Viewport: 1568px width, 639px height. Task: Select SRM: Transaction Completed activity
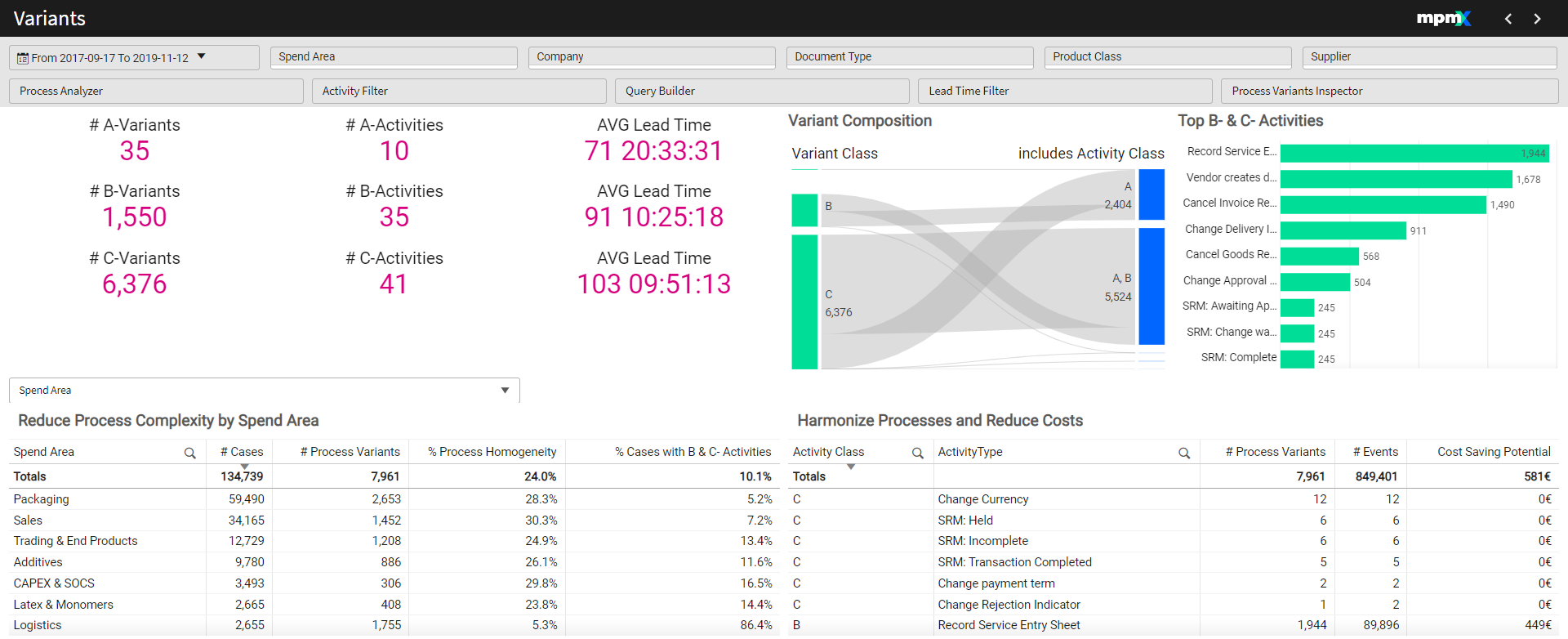pyautogui.click(x=1015, y=562)
